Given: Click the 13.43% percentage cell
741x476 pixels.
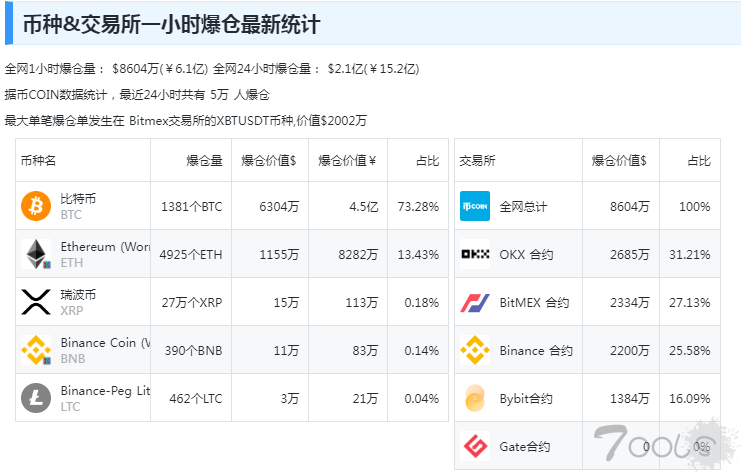Looking at the screenshot, I should point(418,255).
